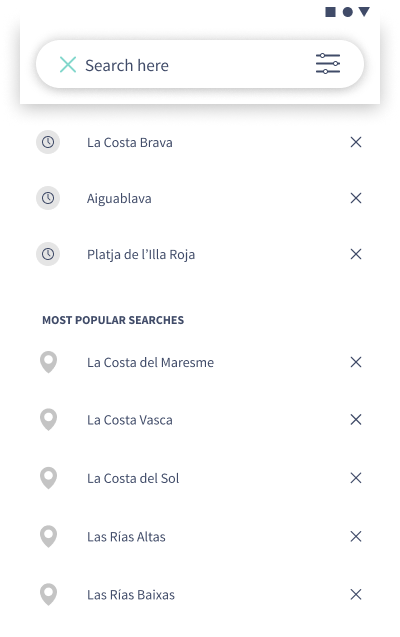Image resolution: width=400 pixels, height=637 pixels.
Task: Focus the Search here input field
Action: (195, 65)
